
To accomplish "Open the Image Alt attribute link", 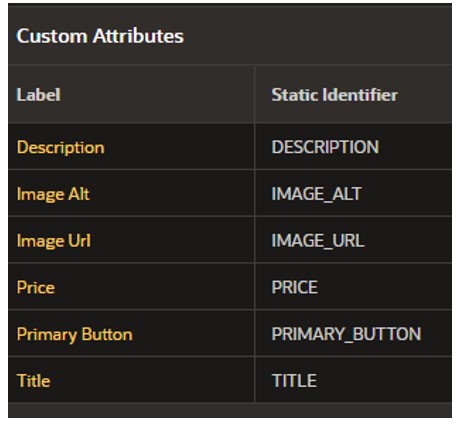I will click(x=53, y=194).
